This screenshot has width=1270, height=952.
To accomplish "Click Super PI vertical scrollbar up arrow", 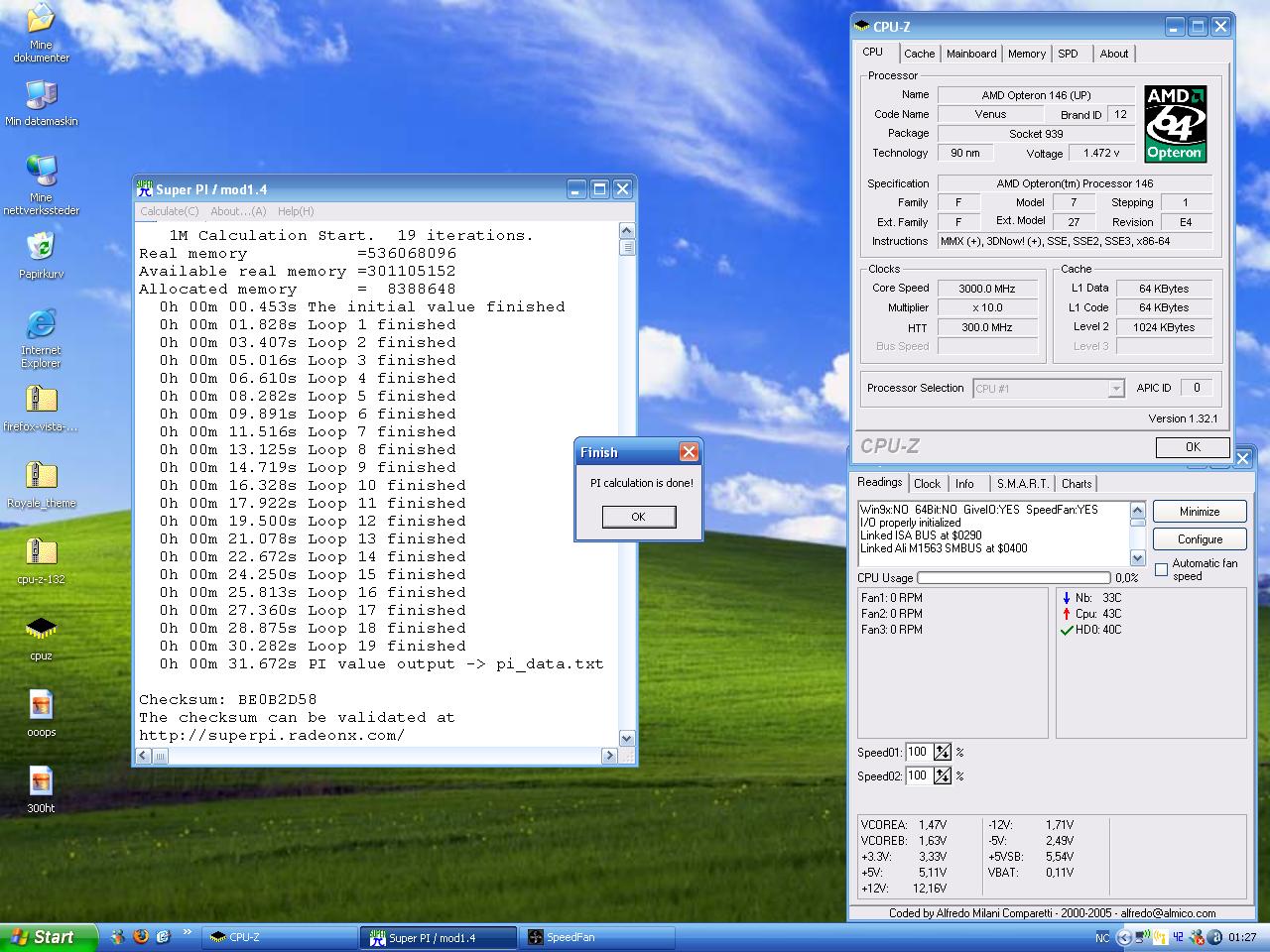I will point(627,231).
